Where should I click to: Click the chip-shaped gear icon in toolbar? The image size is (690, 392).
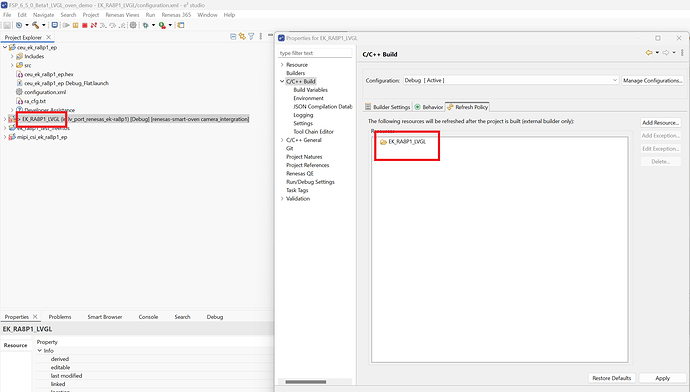tap(133, 25)
